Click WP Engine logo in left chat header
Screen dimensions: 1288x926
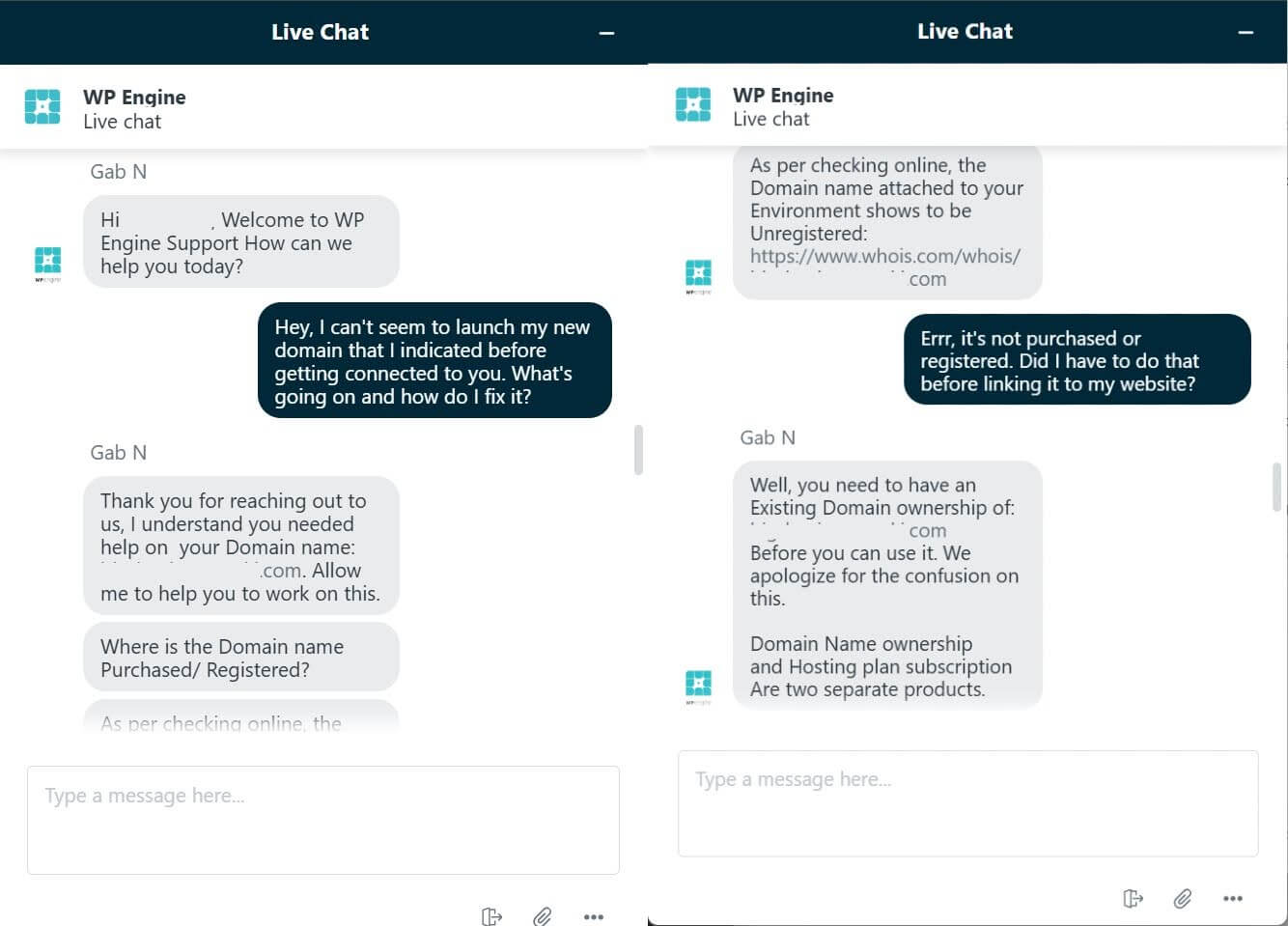coord(42,106)
